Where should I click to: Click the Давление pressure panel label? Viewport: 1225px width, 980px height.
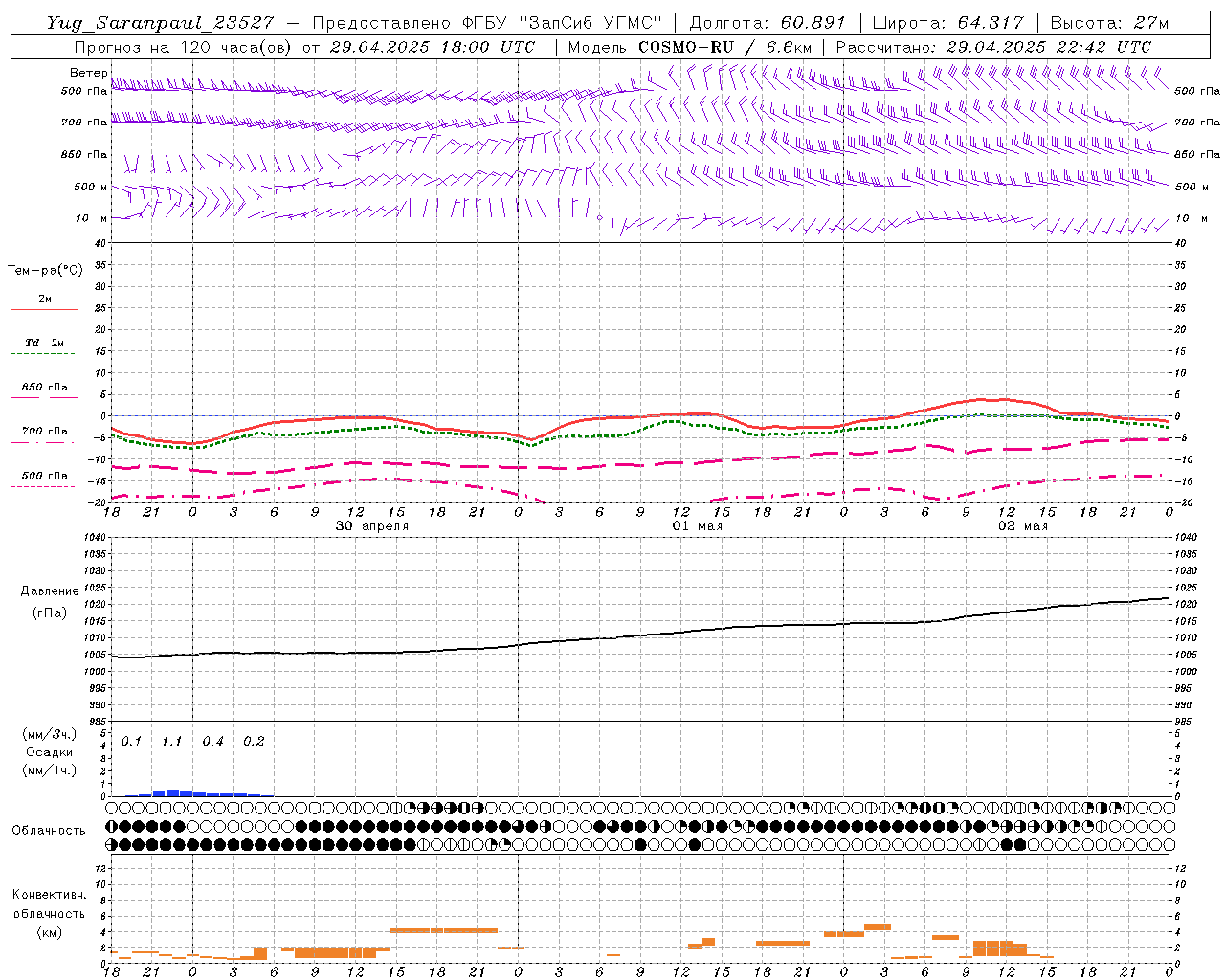point(50,590)
